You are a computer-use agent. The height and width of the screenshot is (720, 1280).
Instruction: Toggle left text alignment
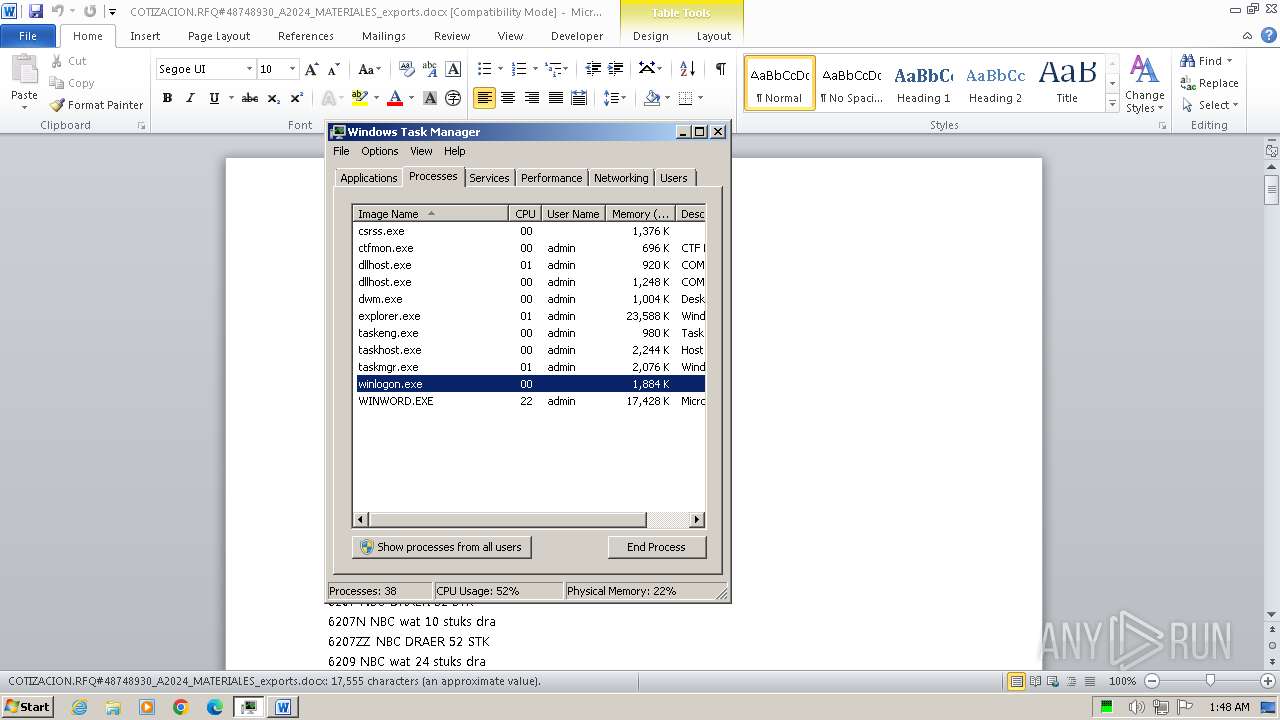(x=484, y=98)
